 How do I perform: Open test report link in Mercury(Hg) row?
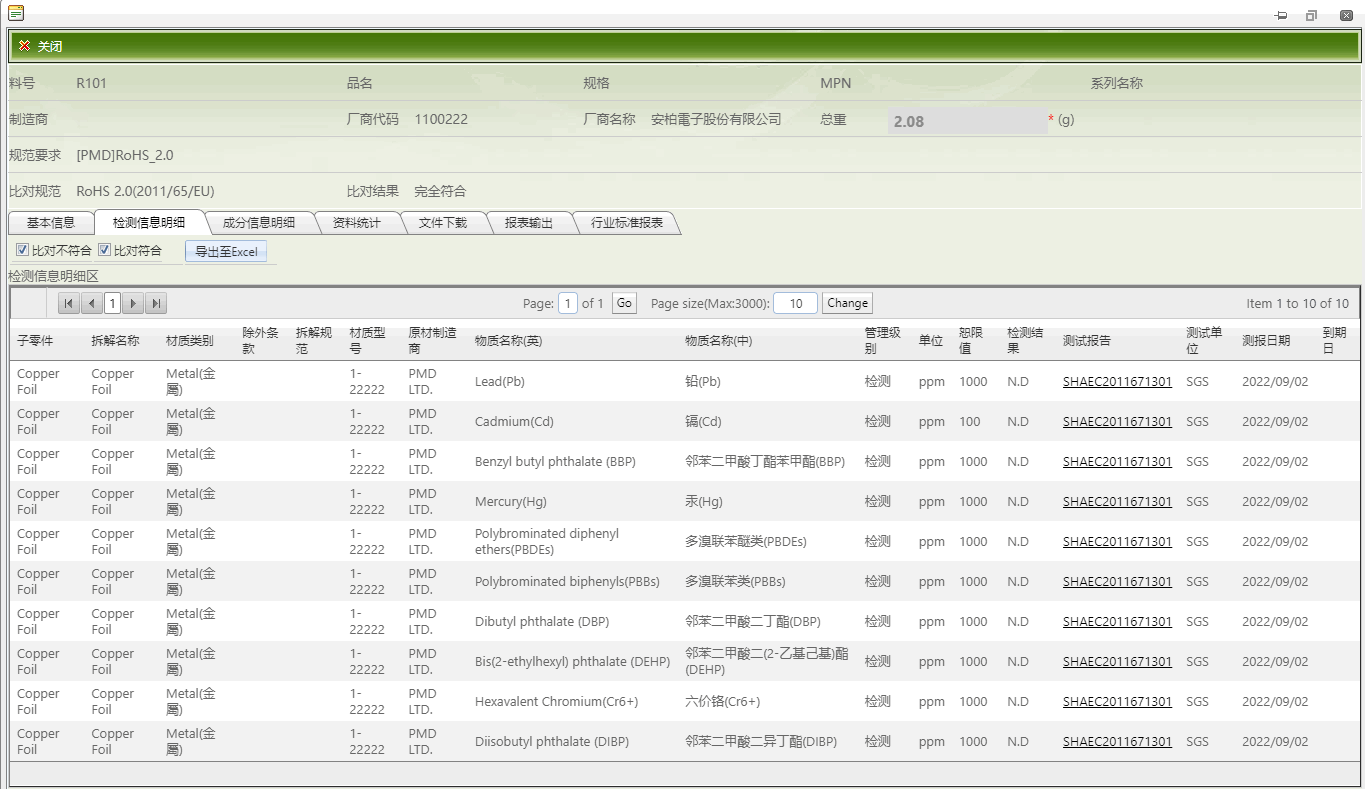click(1117, 502)
